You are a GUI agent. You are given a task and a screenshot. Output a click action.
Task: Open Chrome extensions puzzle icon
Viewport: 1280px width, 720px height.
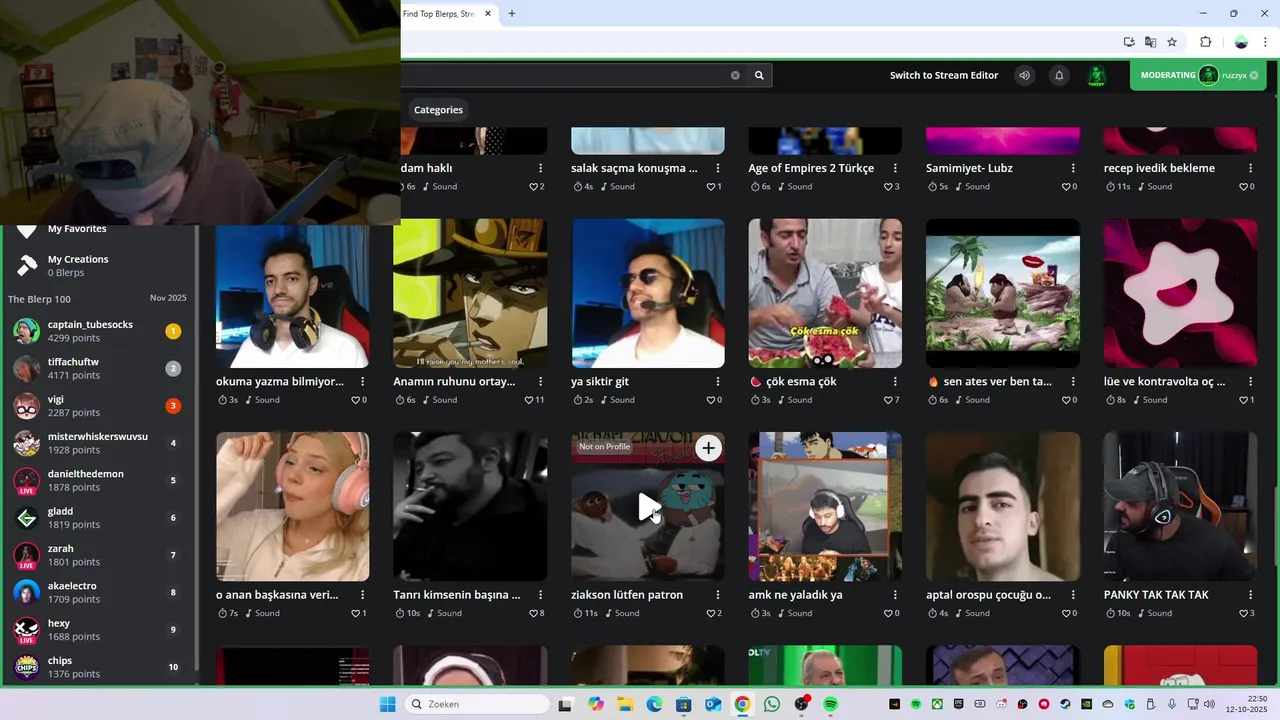coord(1205,42)
